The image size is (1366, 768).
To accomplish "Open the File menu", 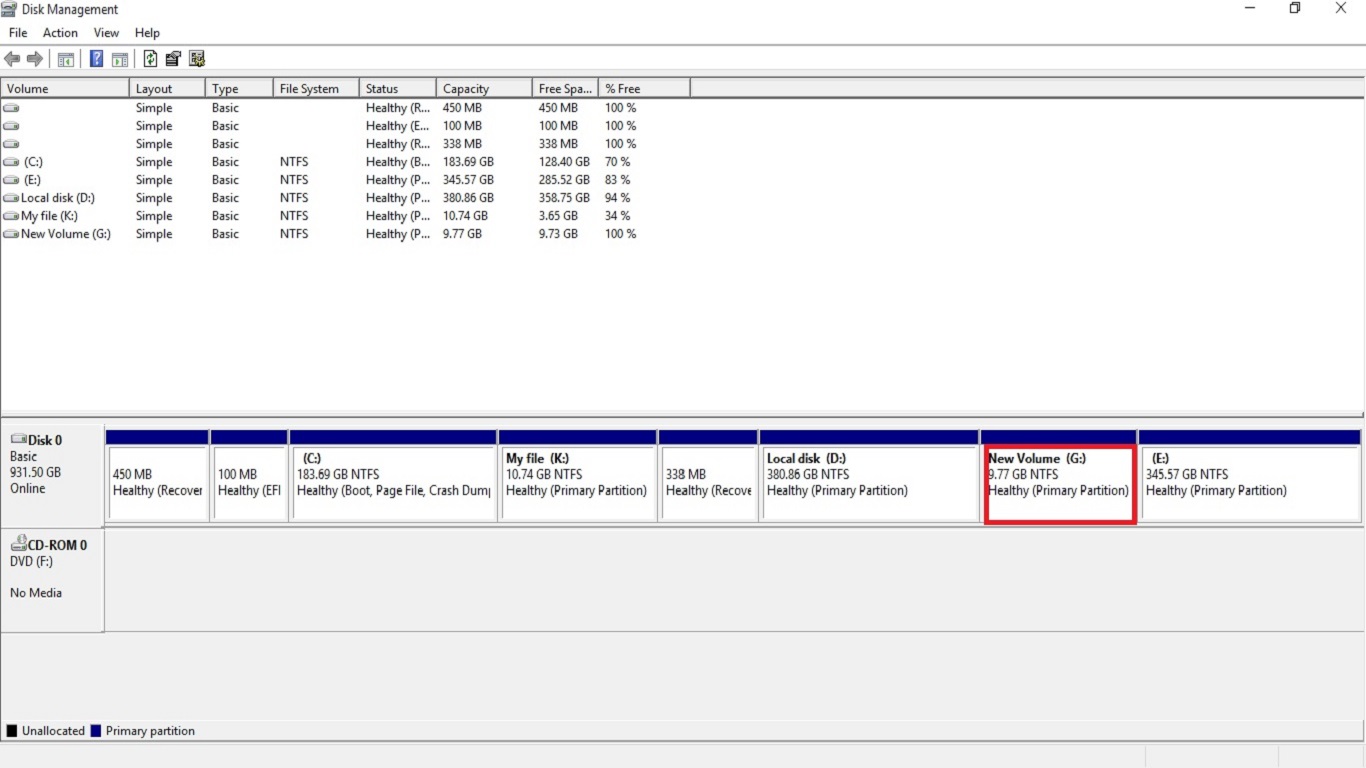I will (18, 33).
